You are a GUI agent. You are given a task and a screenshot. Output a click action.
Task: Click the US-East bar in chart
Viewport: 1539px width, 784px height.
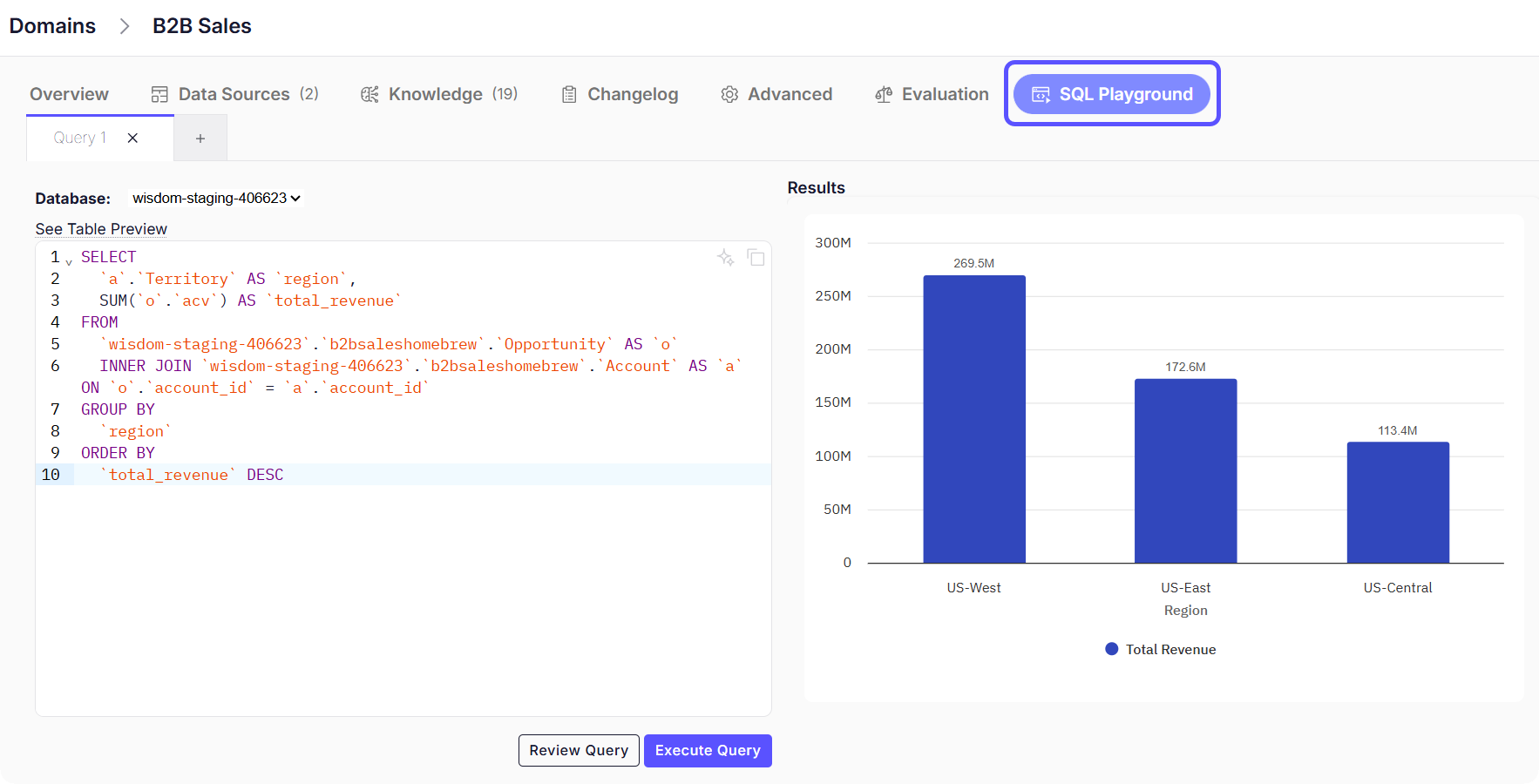(x=1186, y=470)
